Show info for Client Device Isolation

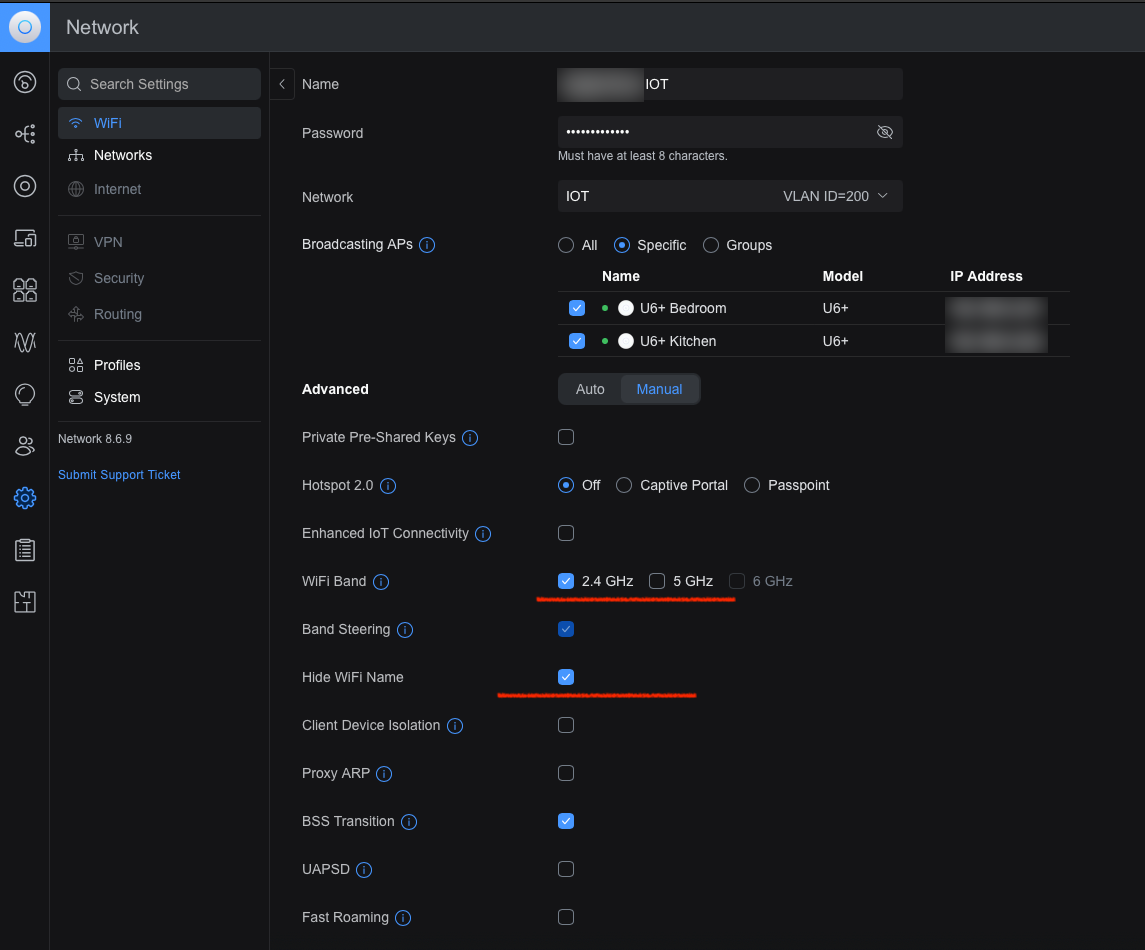pos(455,726)
